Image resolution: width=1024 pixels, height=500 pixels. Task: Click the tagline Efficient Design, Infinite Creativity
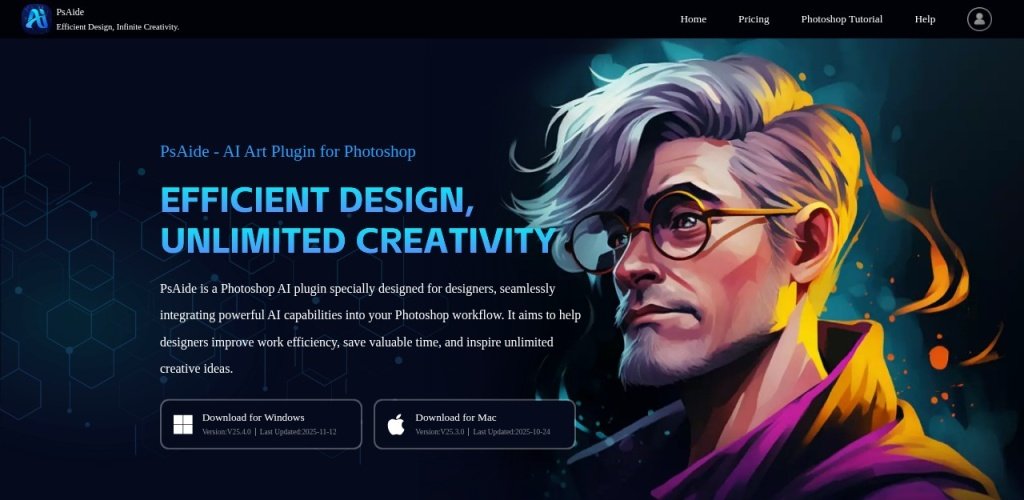[x=118, y=27]
